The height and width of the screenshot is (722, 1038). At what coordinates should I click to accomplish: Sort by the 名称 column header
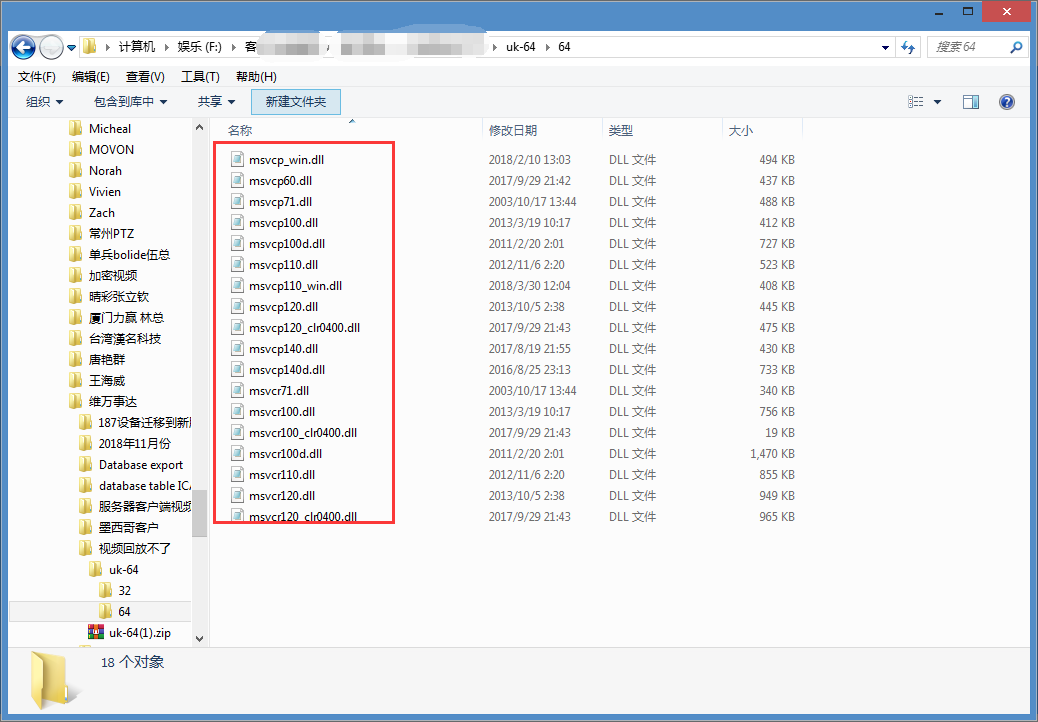click(x=240, y=130)
